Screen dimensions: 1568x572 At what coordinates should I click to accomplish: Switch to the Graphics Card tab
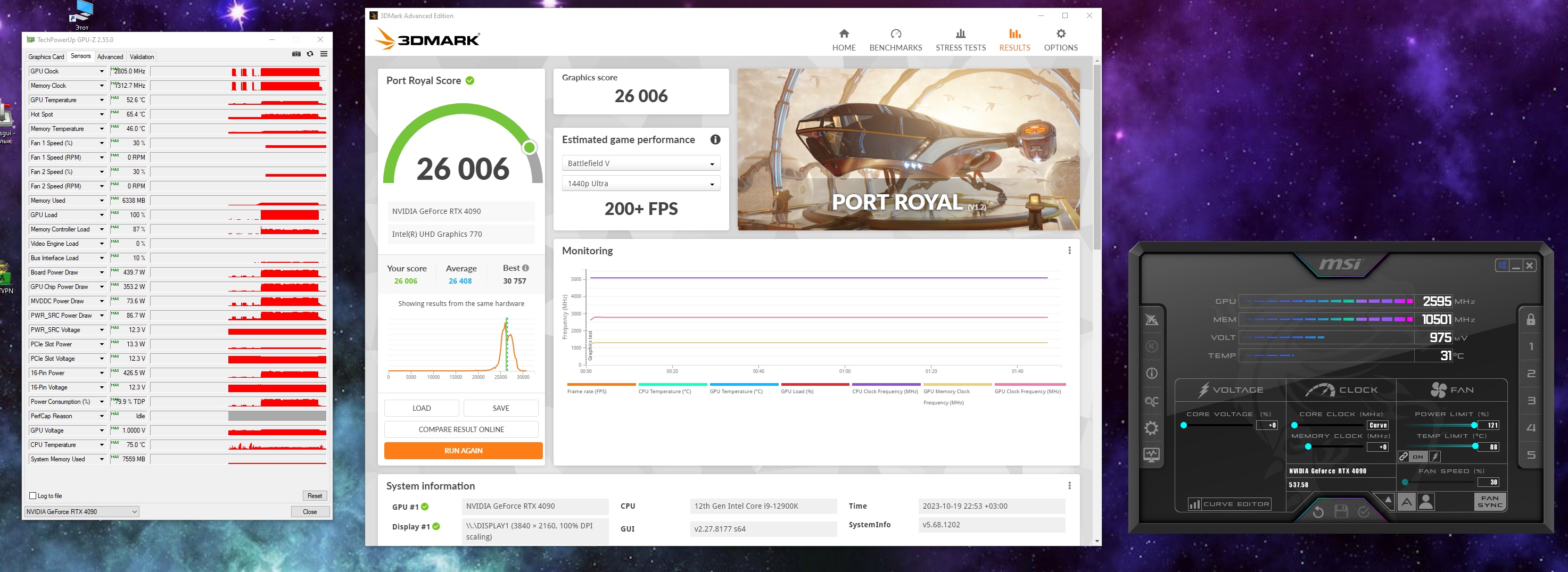point(46,56)
